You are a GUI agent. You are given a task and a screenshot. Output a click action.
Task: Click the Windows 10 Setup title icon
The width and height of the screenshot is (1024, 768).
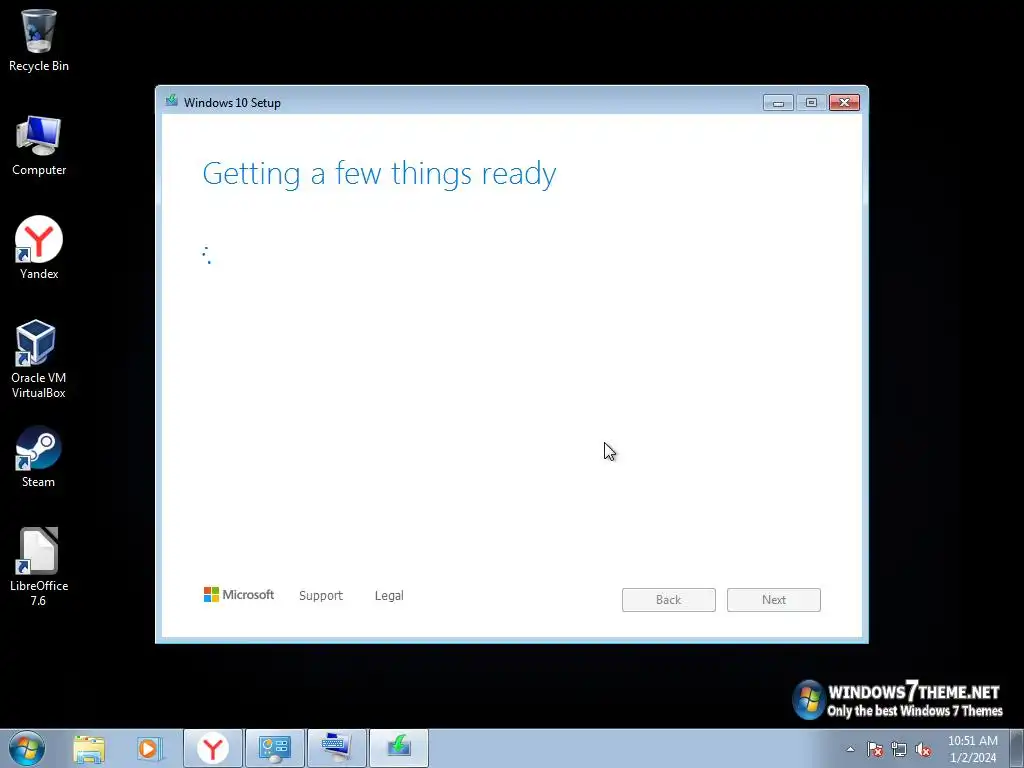click(172, 101)
